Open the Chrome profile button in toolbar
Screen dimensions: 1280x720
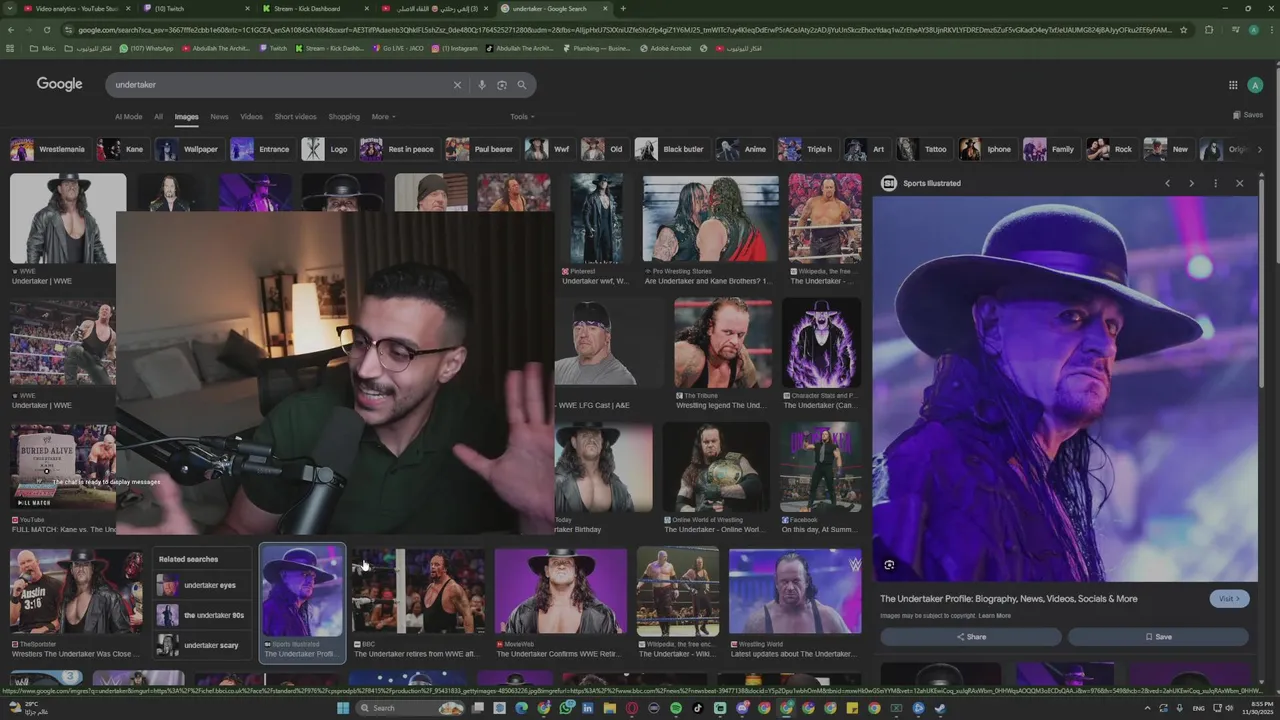[x=1254, y=30]
